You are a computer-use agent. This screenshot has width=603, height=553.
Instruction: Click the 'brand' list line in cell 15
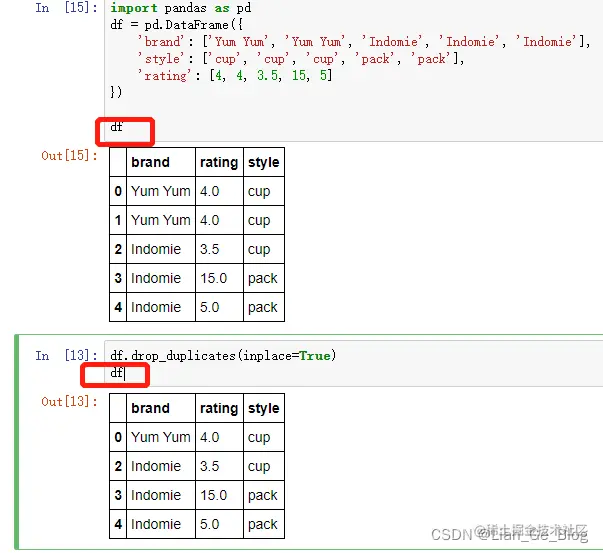click(364, 42)
